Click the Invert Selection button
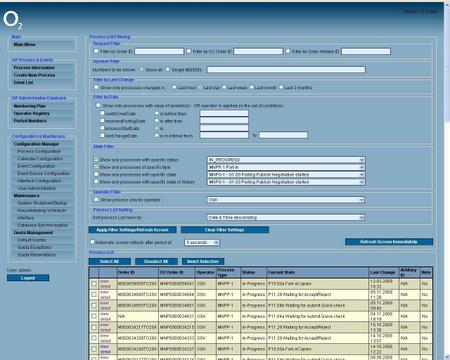Screen dimensions: 450x360 point(203,262)
